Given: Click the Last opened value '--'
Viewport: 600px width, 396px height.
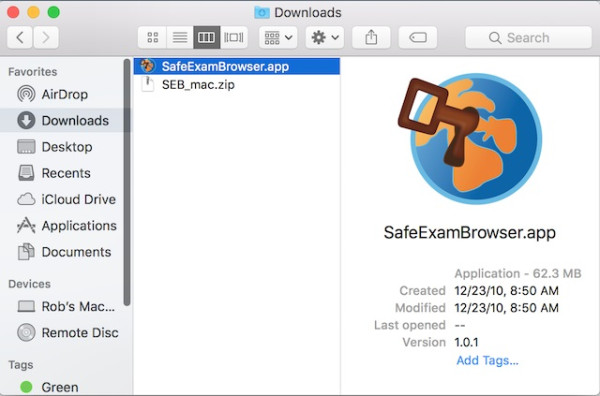Looking at the screenshot, I should pos(460,325).
